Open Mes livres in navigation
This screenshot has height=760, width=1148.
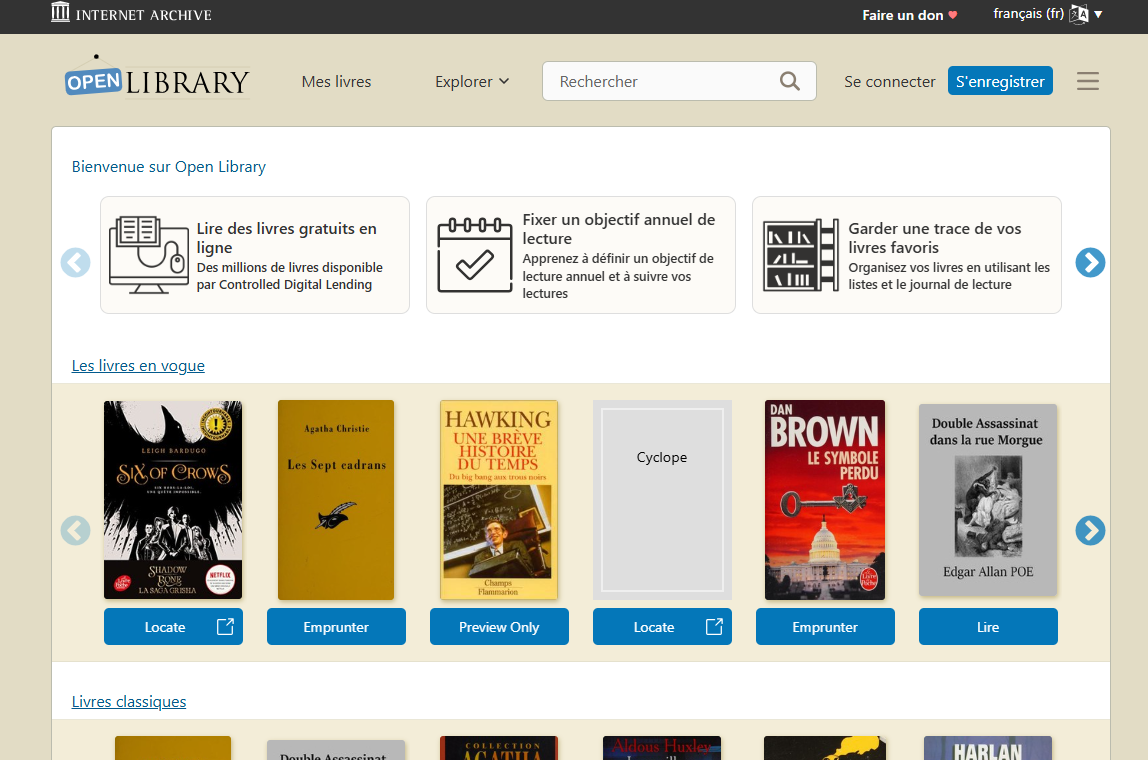tap(336, 81)
